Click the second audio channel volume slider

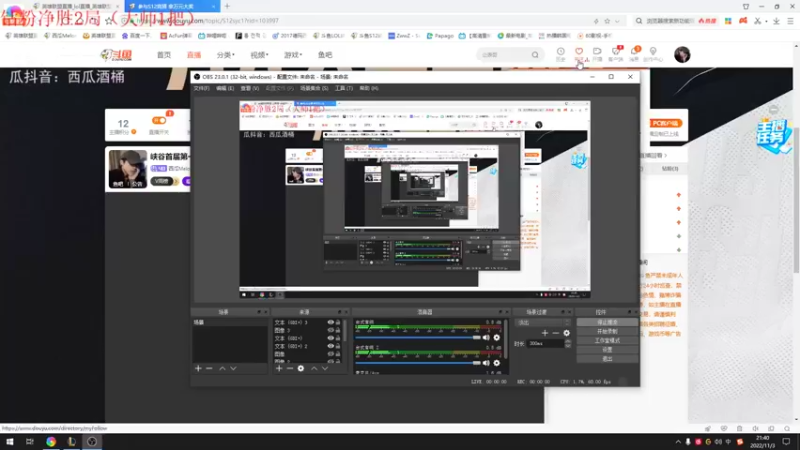[x=418, y=363]
